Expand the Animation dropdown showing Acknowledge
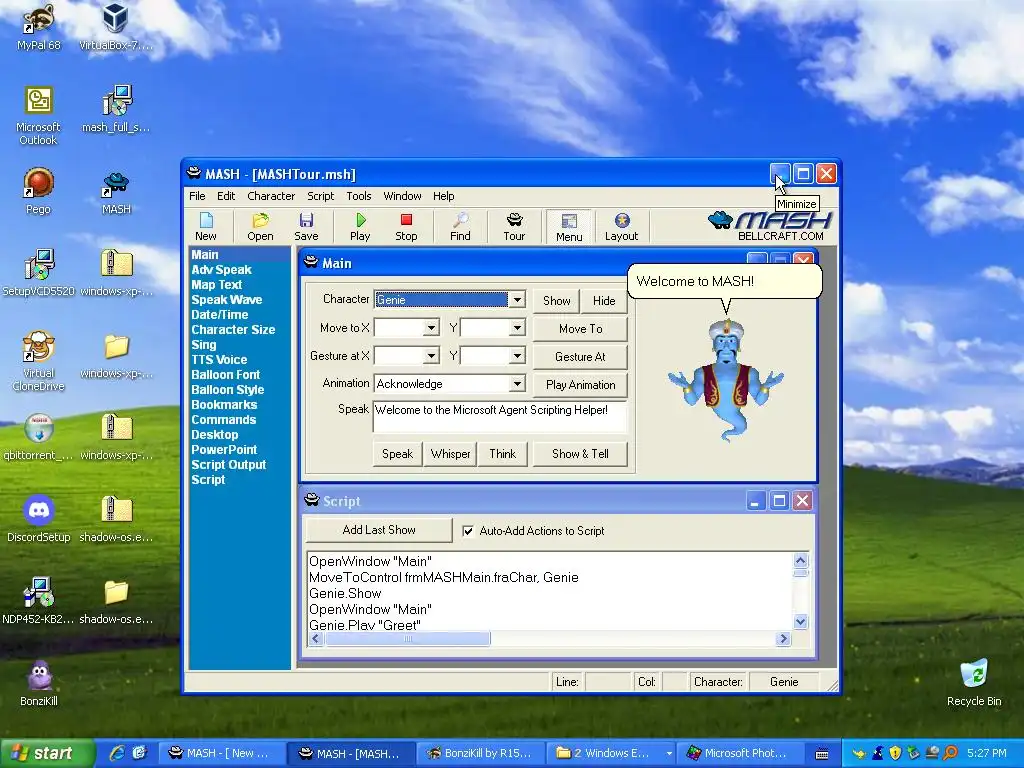The width and height of the screenshot is (1024, 768). (x=517, y=384)
